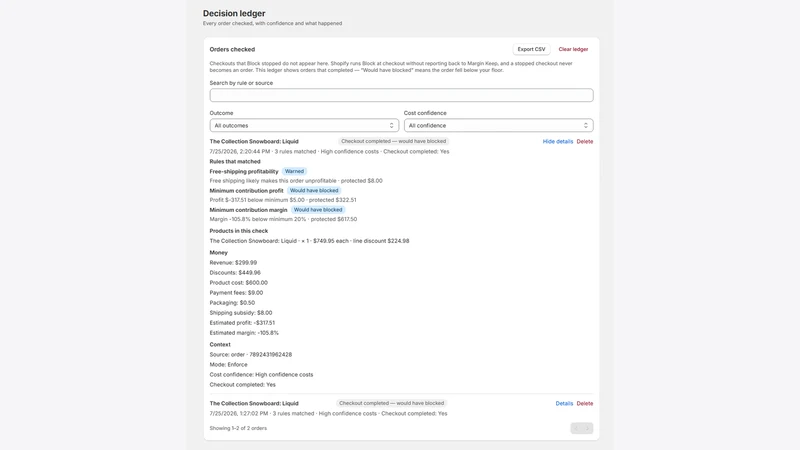Click the Export CSV button
This screenshot has width=800, height=450.
(531, 49)
